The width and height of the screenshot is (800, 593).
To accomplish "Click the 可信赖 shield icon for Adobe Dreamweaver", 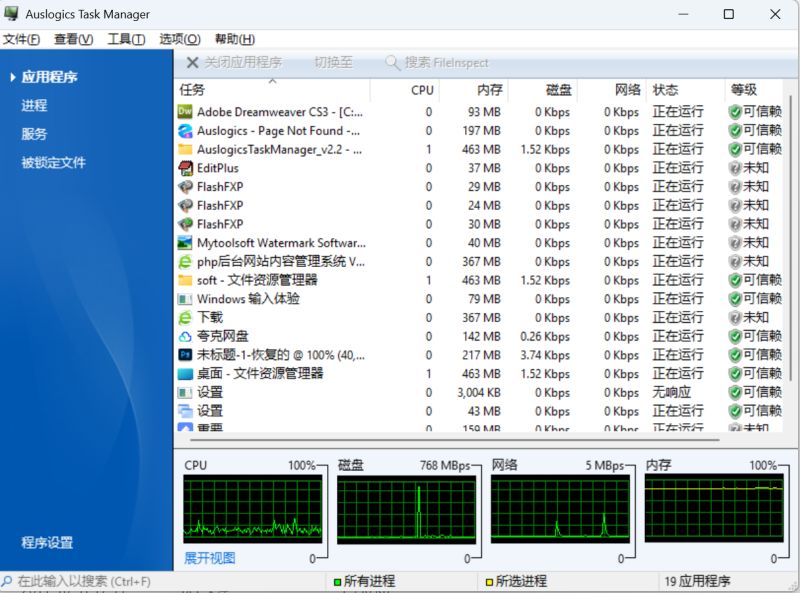I will pyautogui.click(x=735, y=112).
